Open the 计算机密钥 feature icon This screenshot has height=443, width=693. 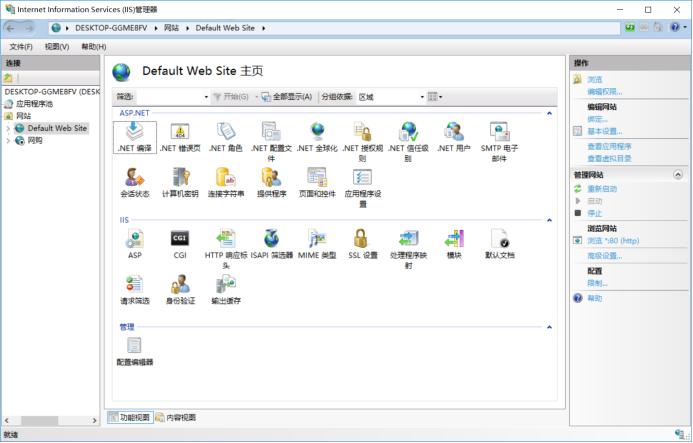point(180,183)
